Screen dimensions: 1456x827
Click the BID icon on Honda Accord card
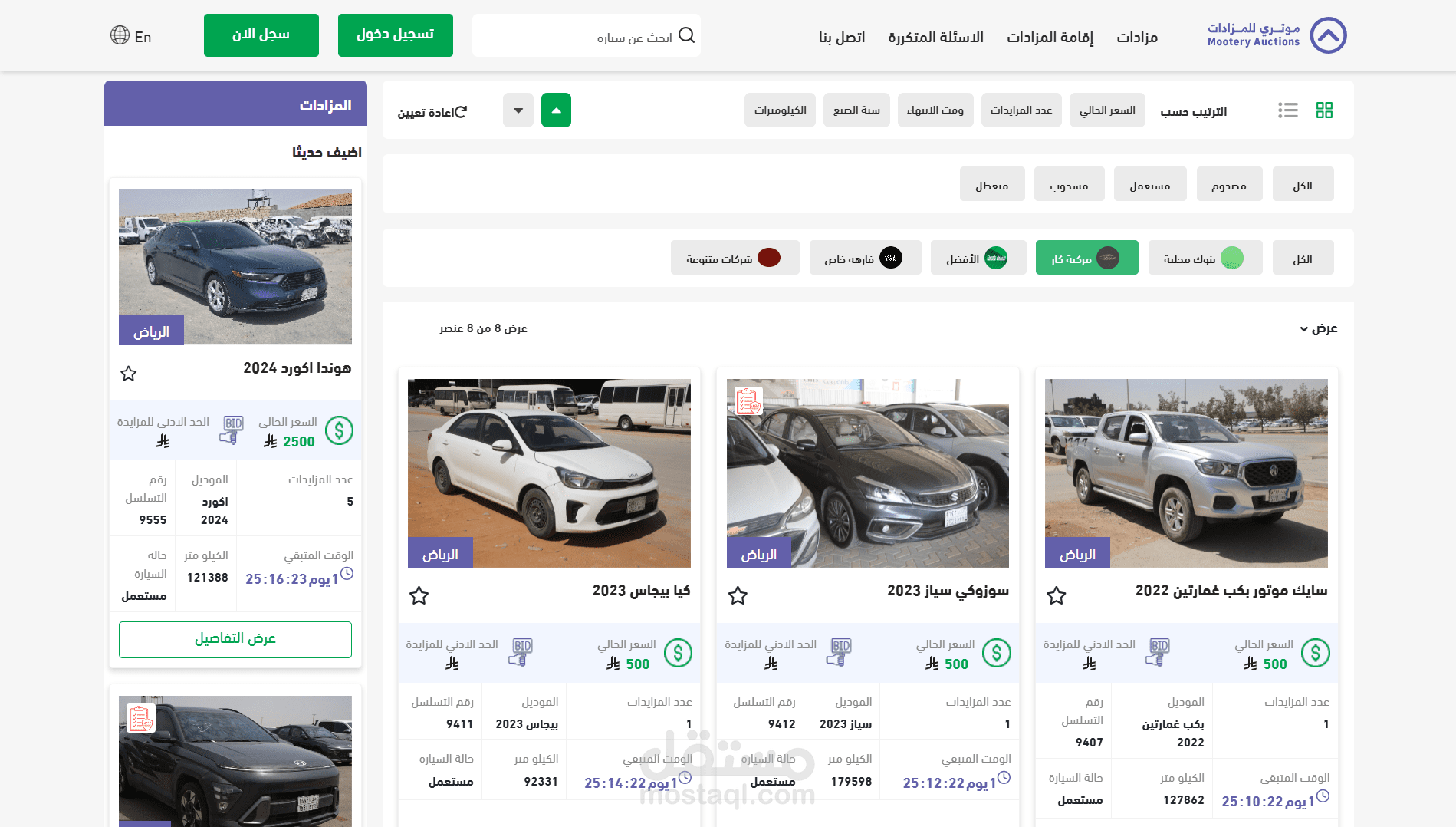pos(231,430)
